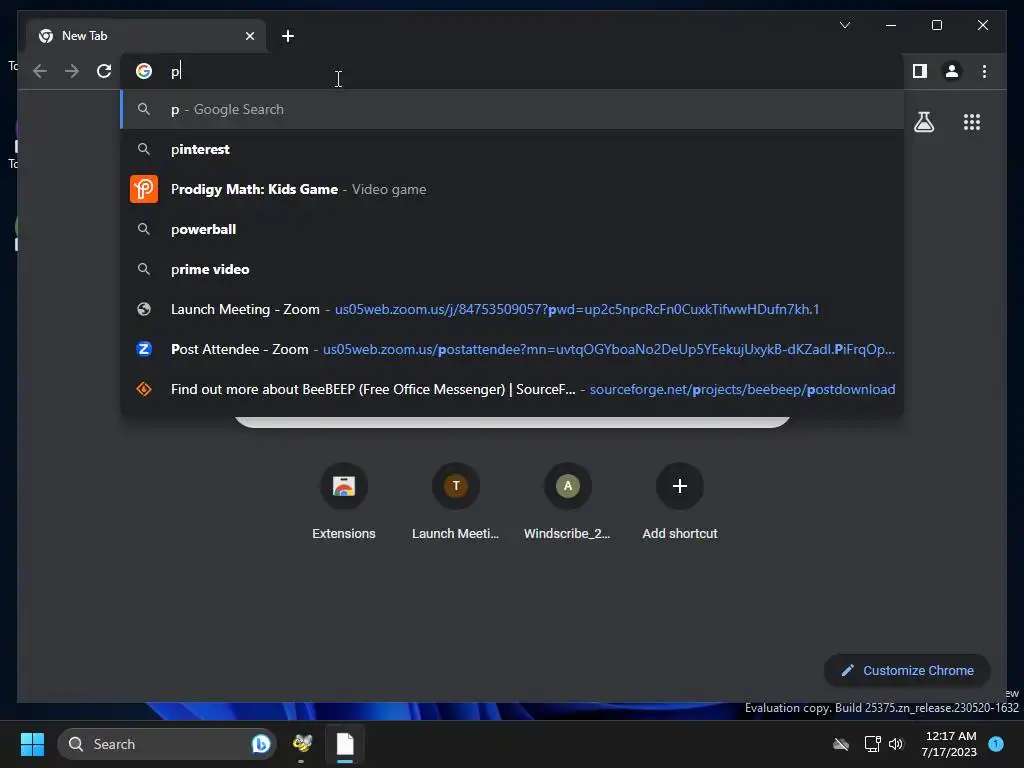
Task: Click the OneDrive cloud tray icon
Action: [840, 744]
